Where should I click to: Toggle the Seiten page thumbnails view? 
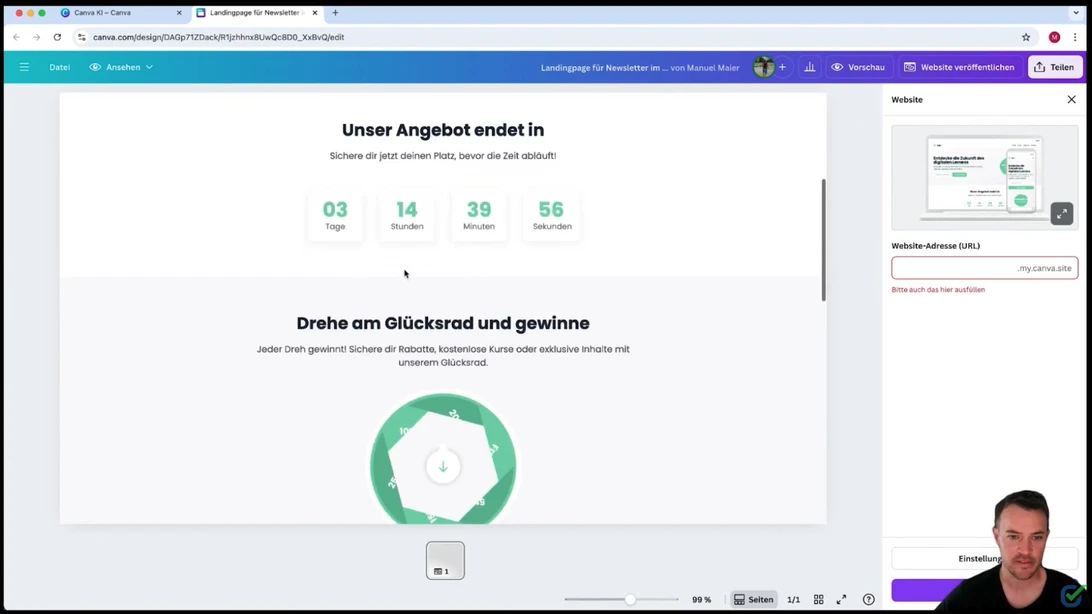(x=753, y=600)
